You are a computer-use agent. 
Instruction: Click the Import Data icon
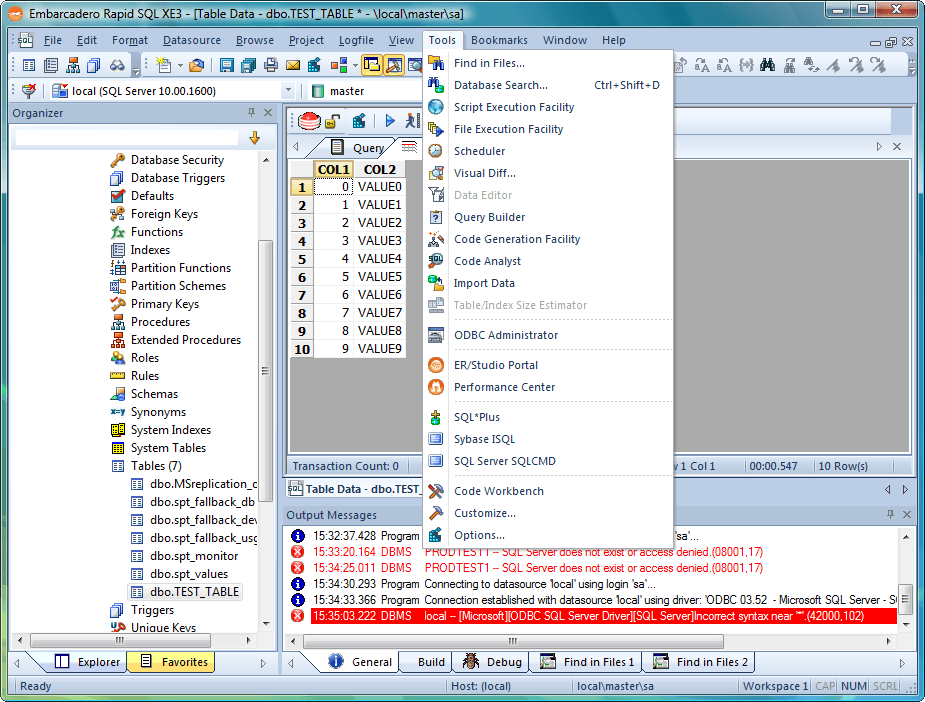[436, 283]
